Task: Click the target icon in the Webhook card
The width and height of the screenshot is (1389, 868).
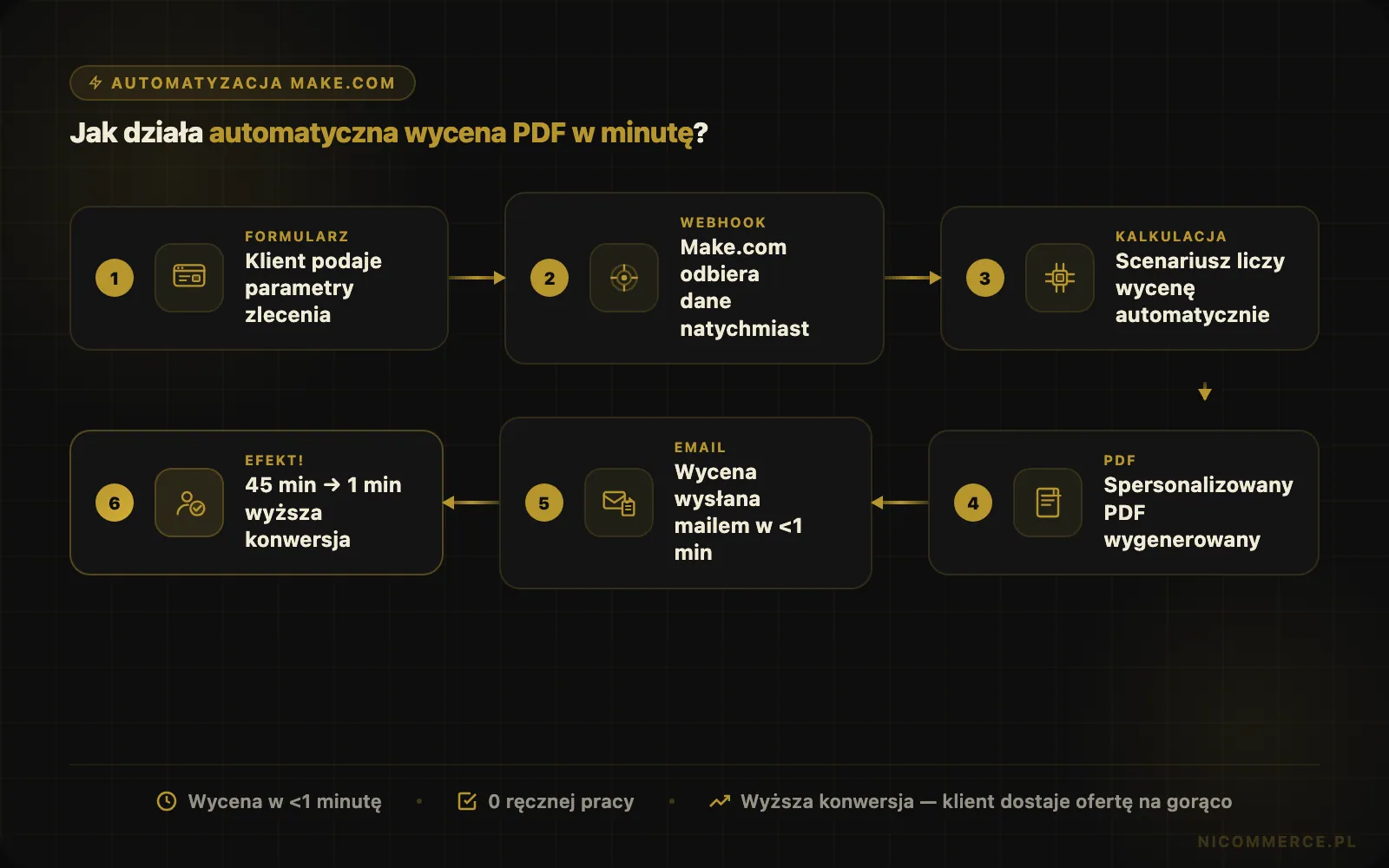Action: [x=624, y=278]
